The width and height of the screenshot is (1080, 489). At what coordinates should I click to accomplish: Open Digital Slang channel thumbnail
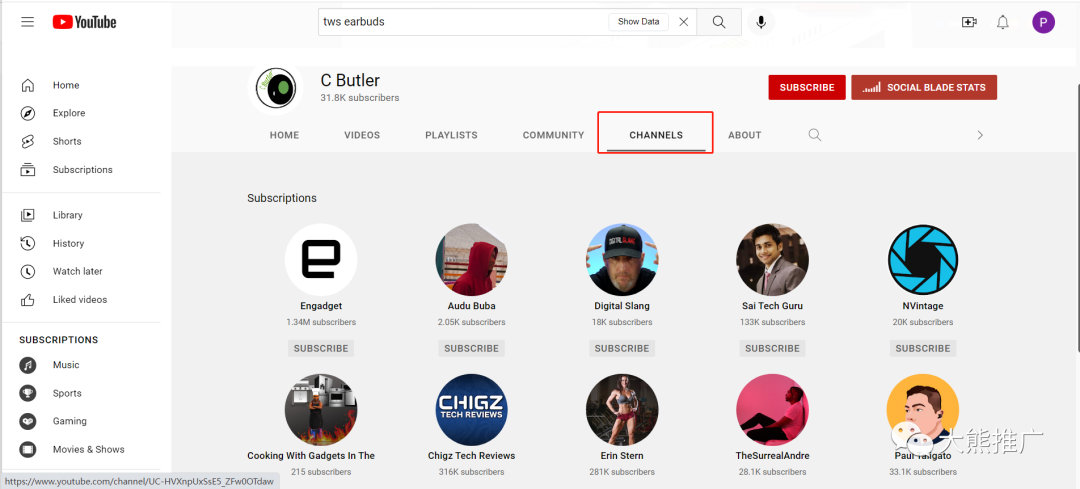[622, 260]
